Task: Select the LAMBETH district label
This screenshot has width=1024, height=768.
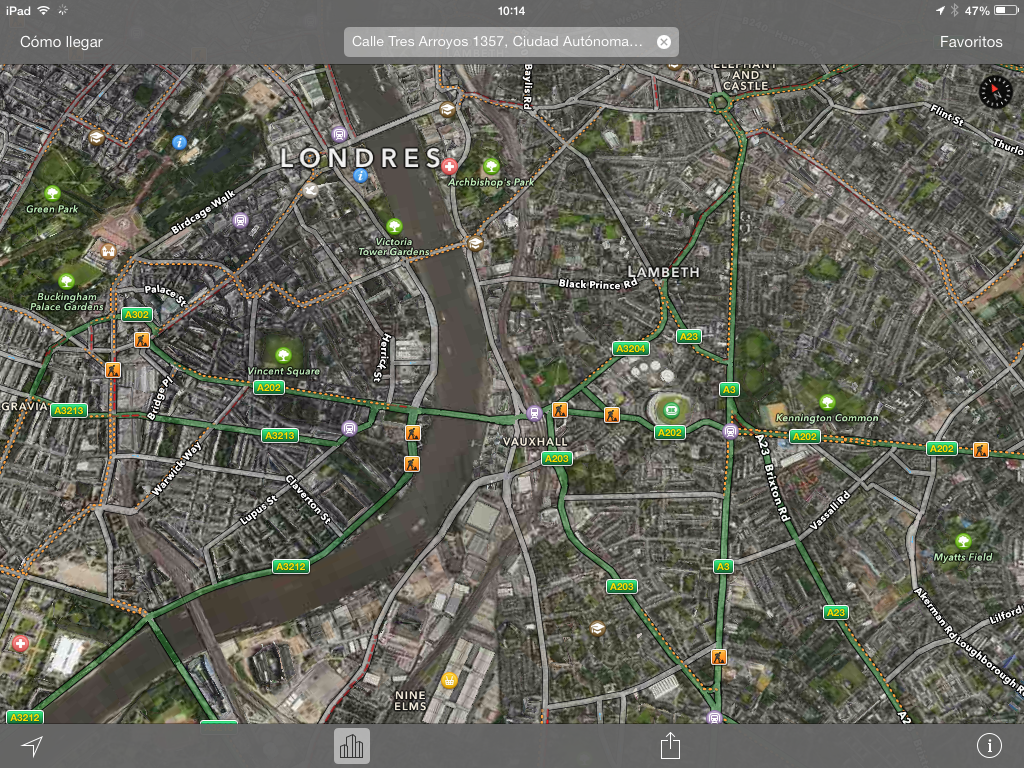Action: [x=663, y=272]
